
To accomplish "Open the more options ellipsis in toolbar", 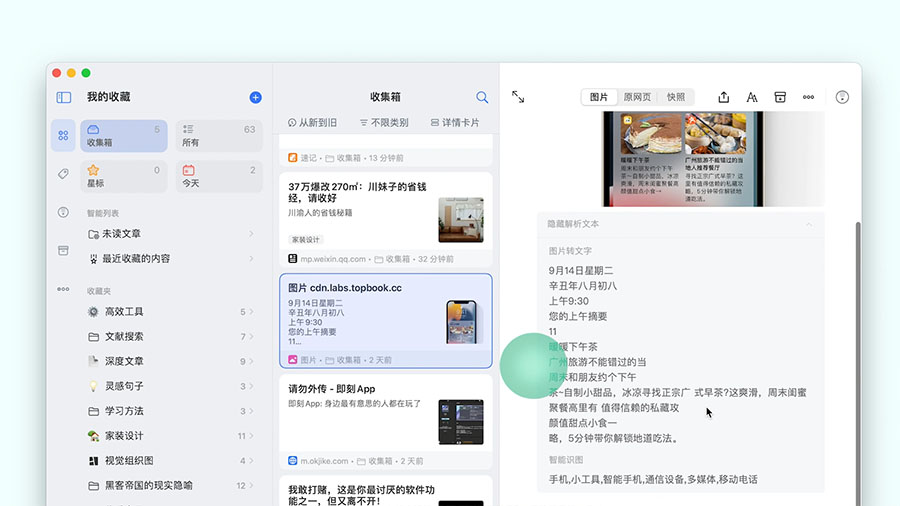I will coord(808,97).
